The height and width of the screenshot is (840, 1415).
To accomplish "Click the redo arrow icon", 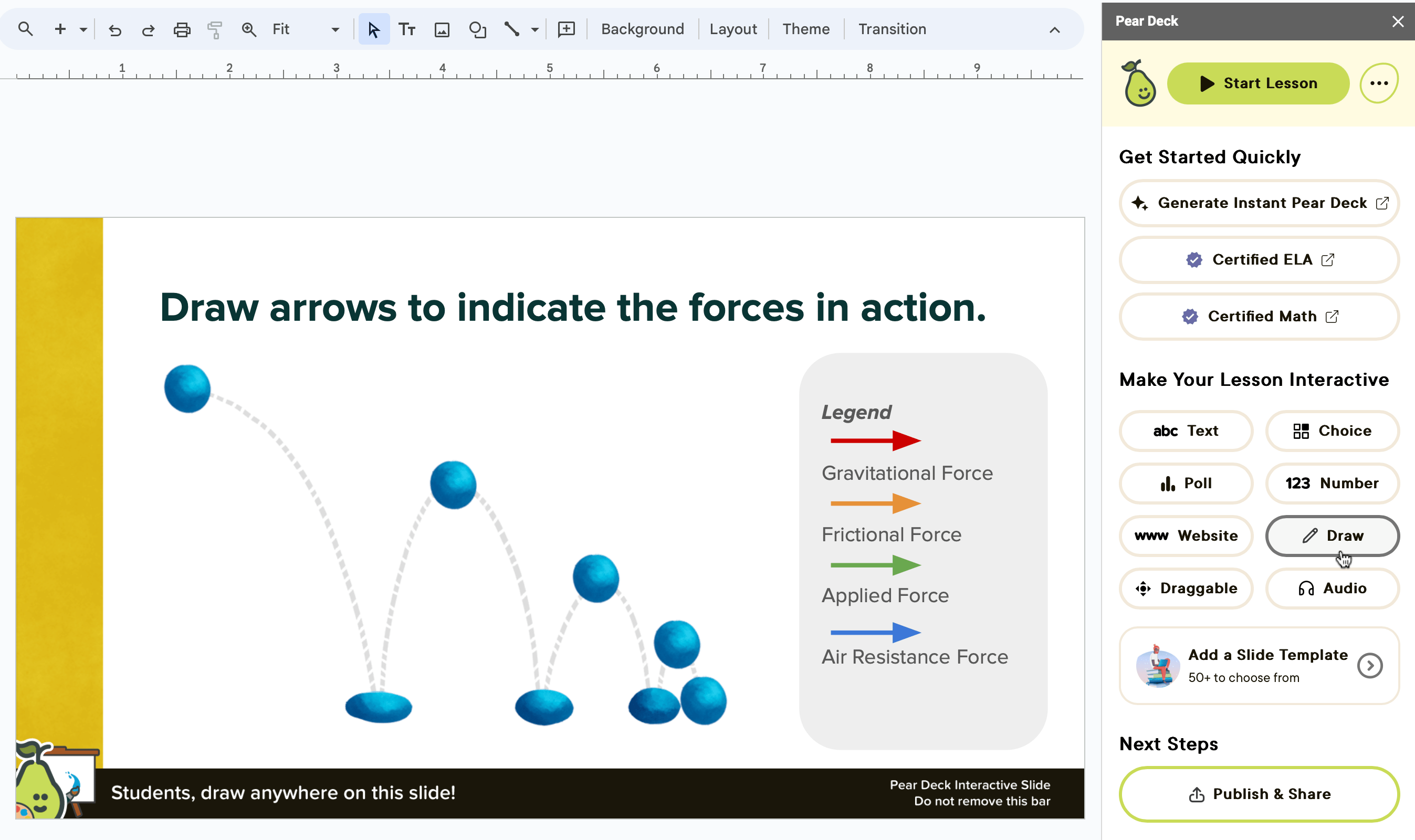I will click(148, 29).
